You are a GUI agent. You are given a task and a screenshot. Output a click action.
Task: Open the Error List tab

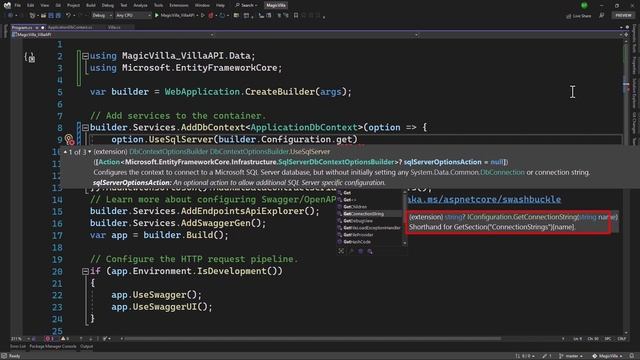coord(18,347)
